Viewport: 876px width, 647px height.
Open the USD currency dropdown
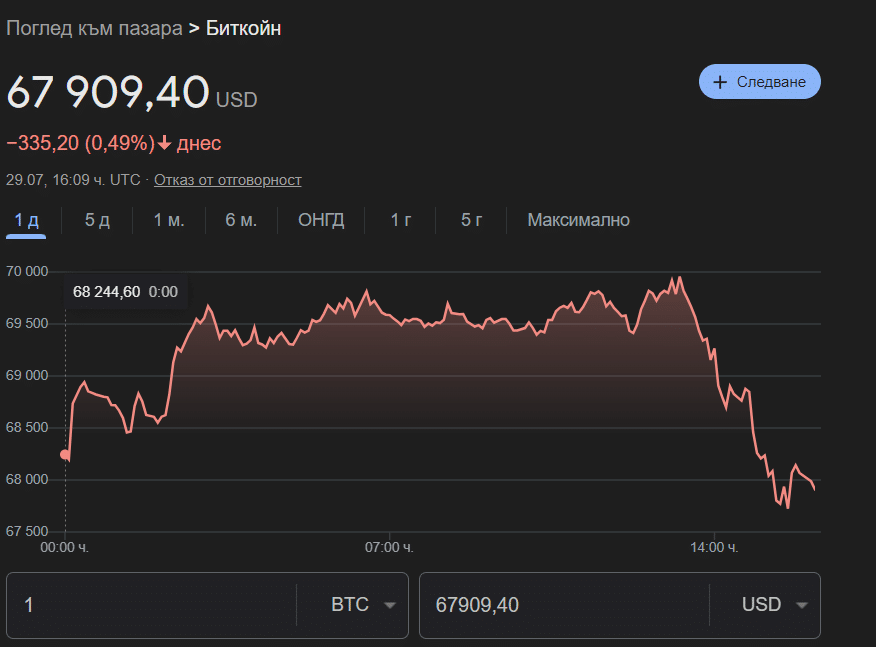tap(774, 605)
